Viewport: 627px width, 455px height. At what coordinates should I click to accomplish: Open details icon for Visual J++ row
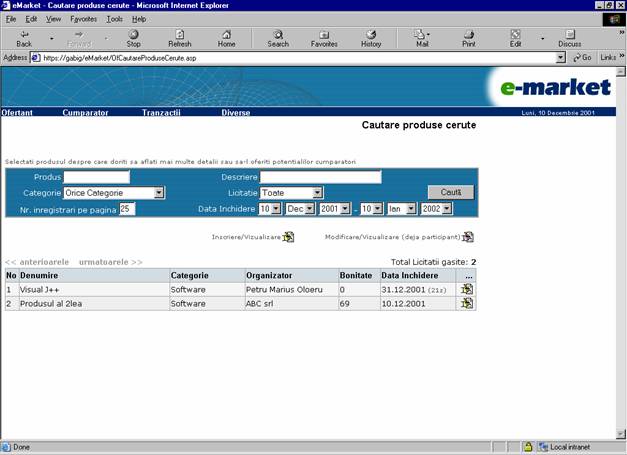(x=467, y=289)
